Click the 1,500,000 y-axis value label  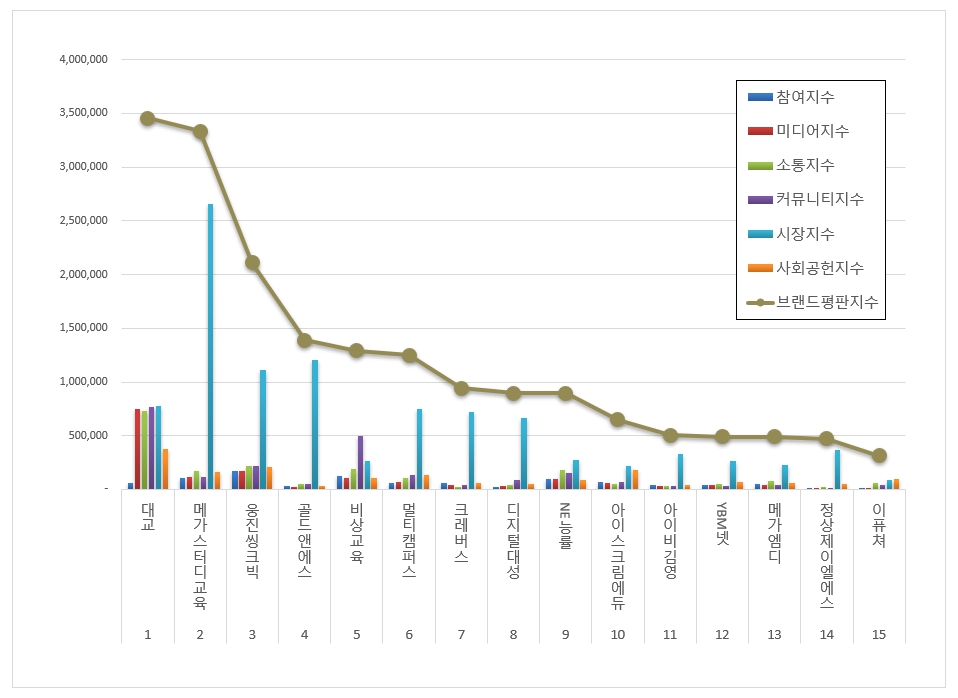[83, 328]
